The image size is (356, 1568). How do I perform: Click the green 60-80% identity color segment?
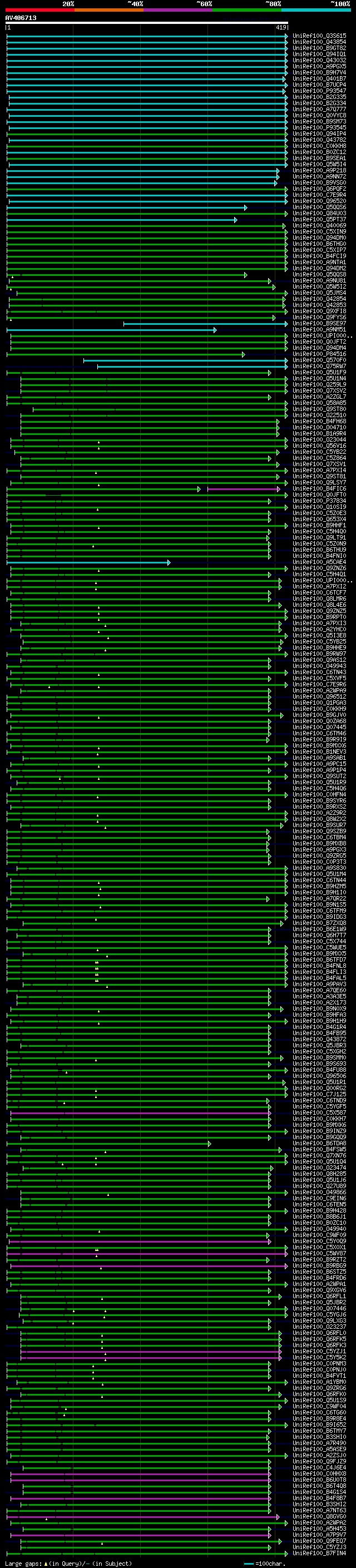(x=246, y=10)
